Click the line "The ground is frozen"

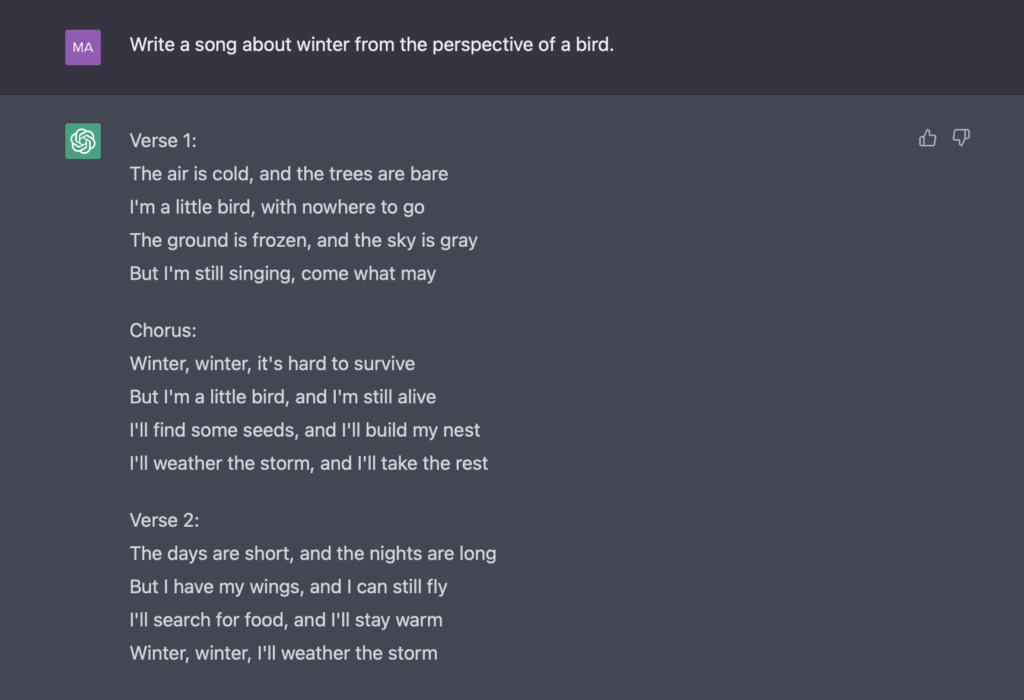[x=303, y=240]
